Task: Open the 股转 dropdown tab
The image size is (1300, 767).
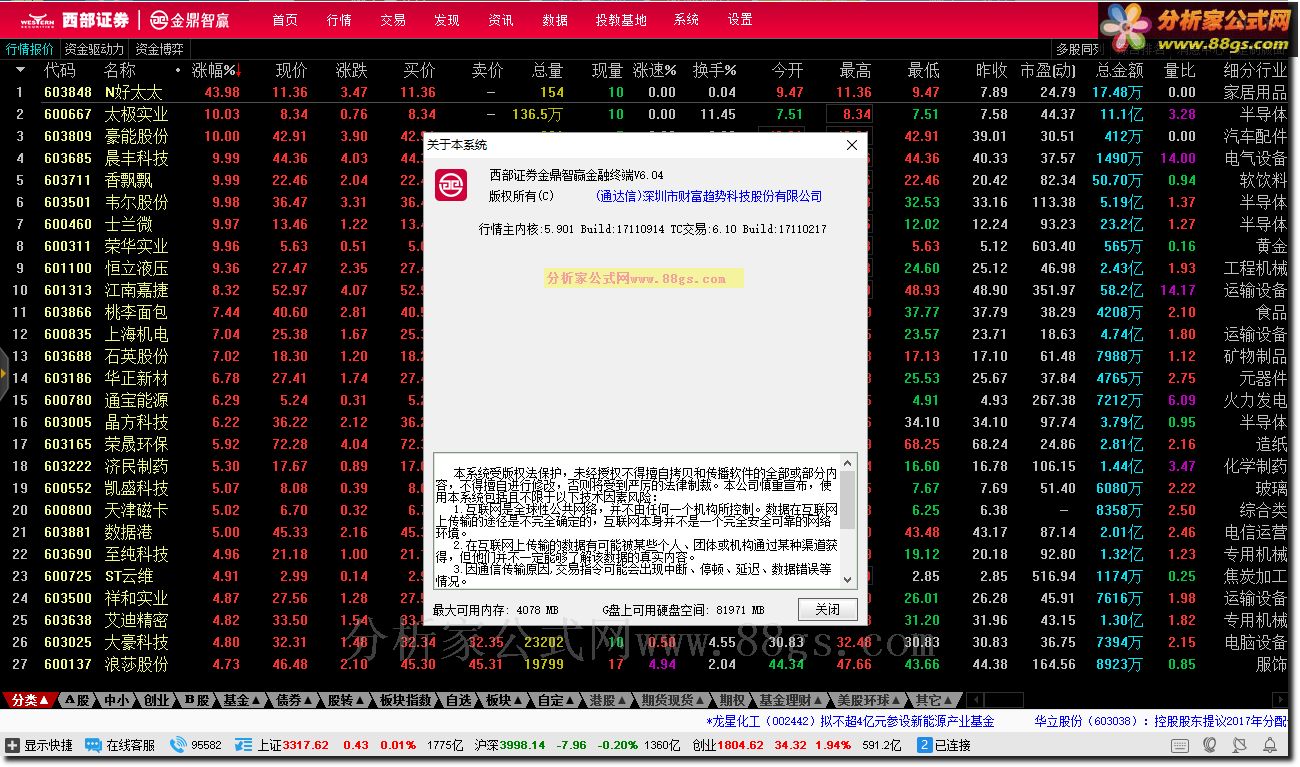Action: coord(347,700)
